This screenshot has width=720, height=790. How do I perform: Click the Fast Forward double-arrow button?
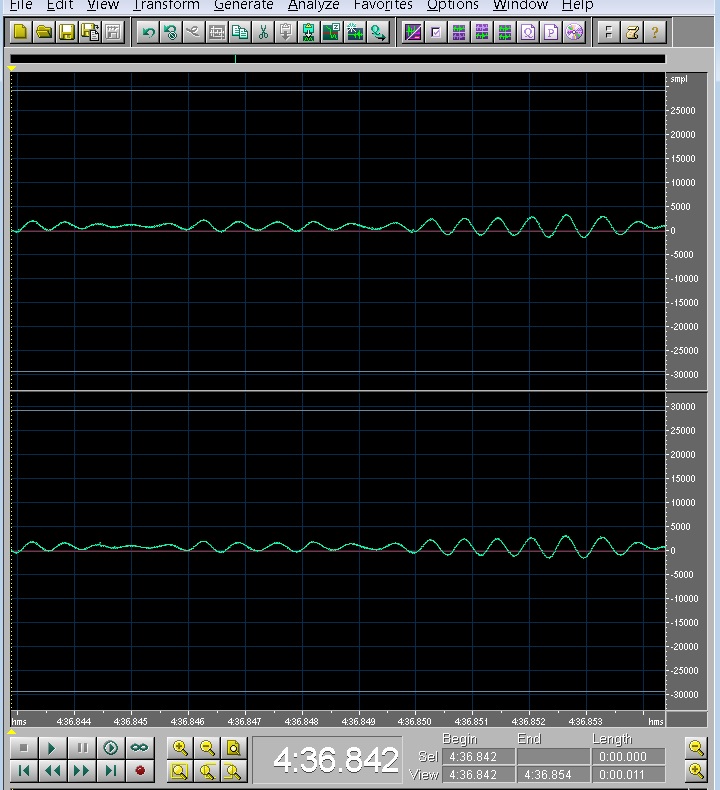click(x=82, y=770)
